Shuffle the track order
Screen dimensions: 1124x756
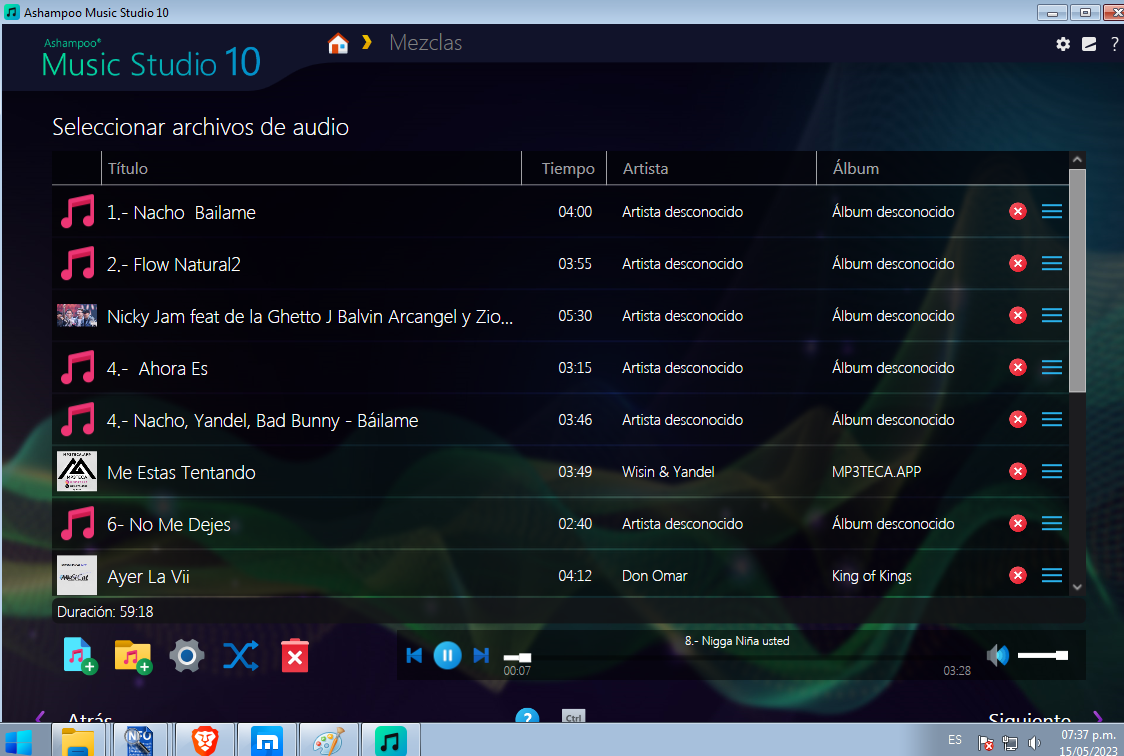pyautogui.click(x=241, y=656)
